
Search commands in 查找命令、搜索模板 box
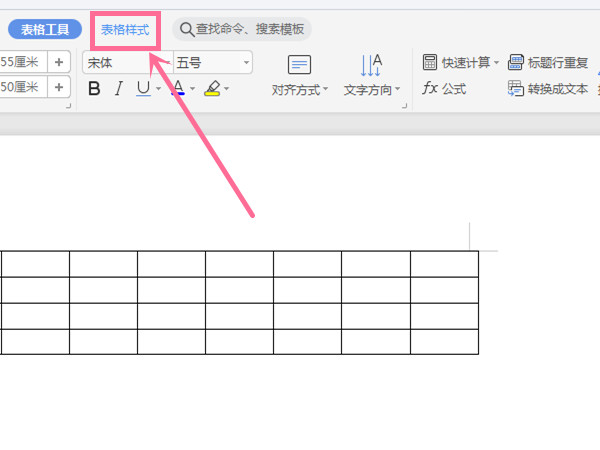(x=242, y=29)
